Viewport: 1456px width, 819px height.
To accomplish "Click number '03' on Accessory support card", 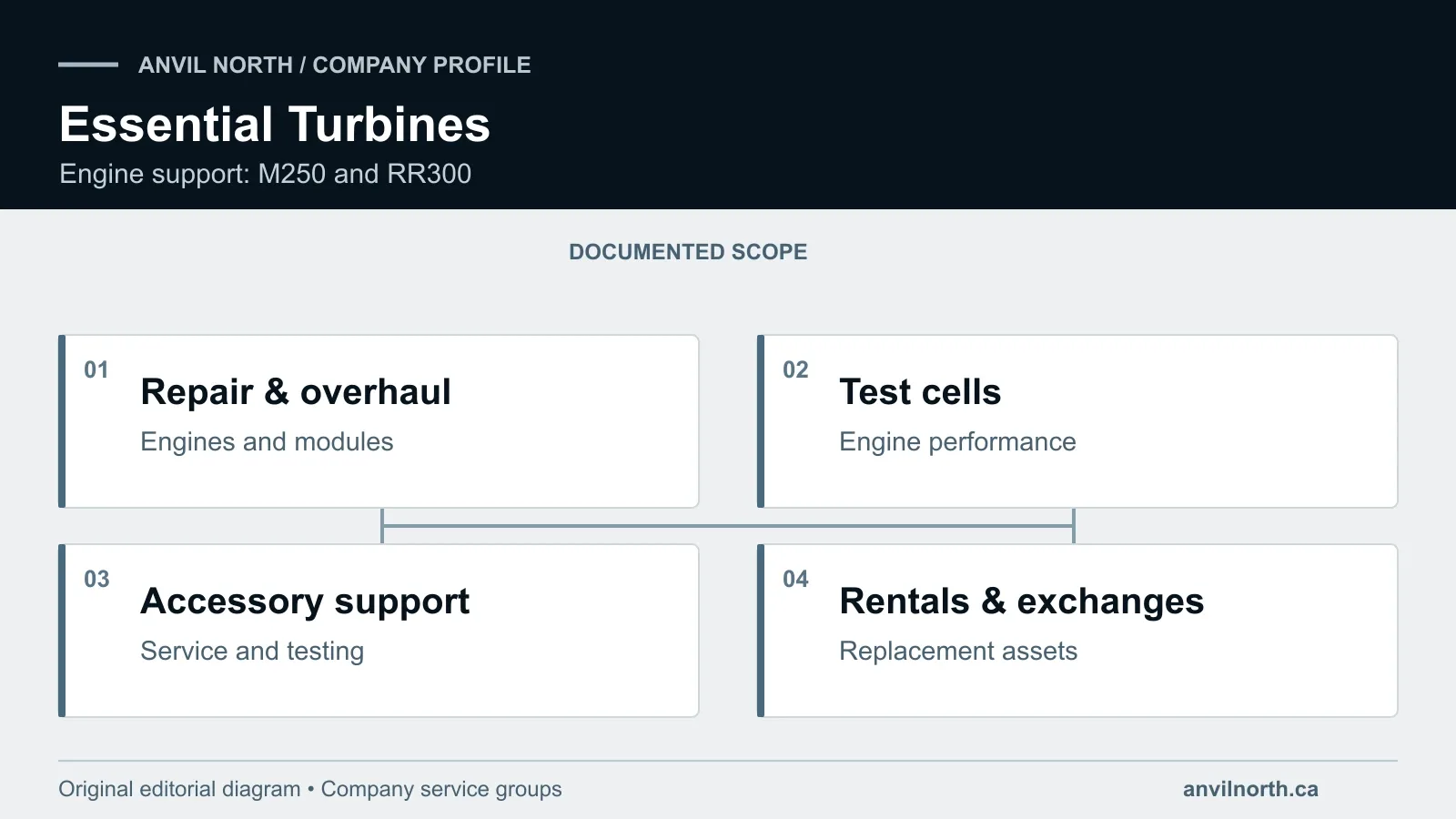I will [x=96, y=579].
